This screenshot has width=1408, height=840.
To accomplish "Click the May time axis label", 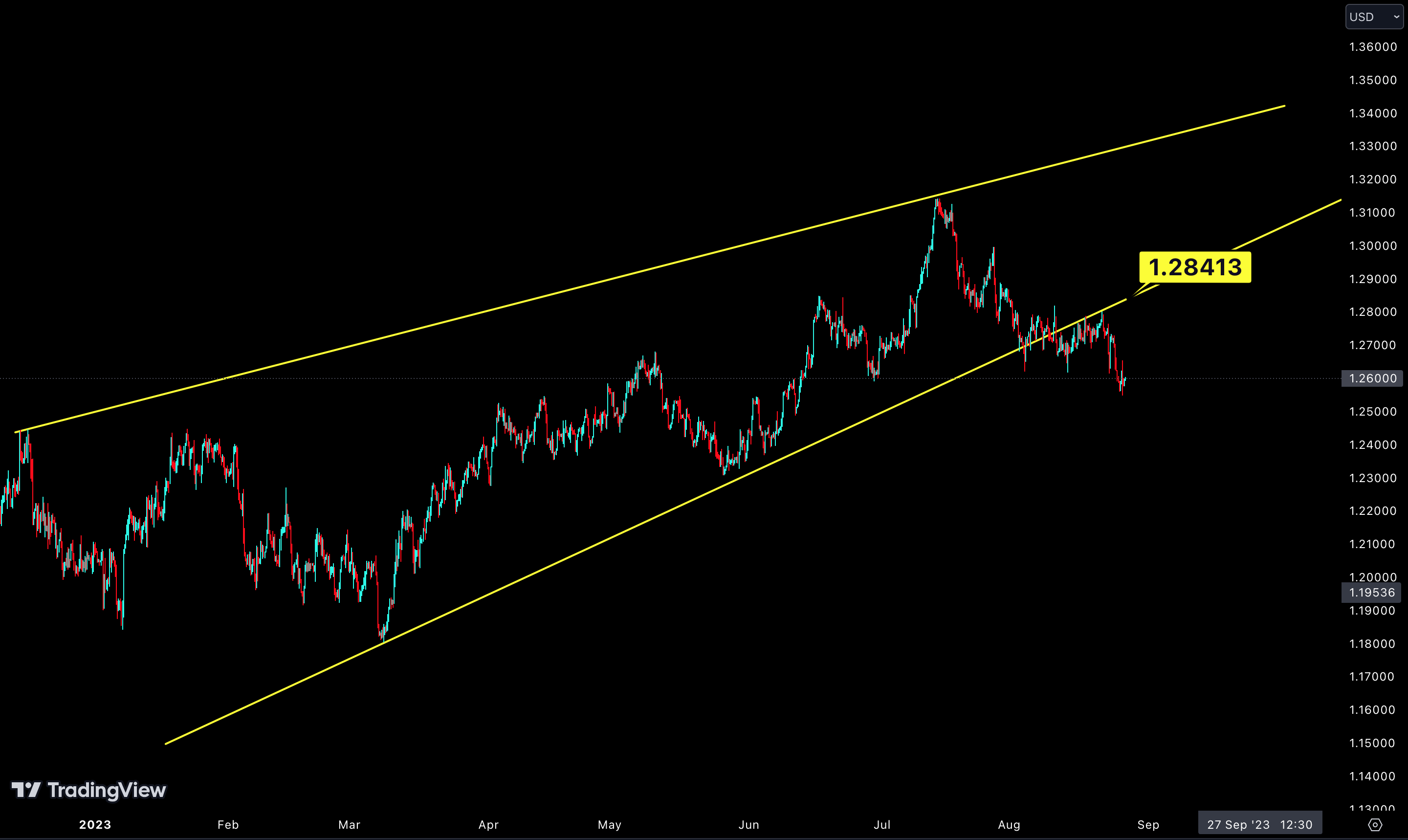I will click(610, 825).
